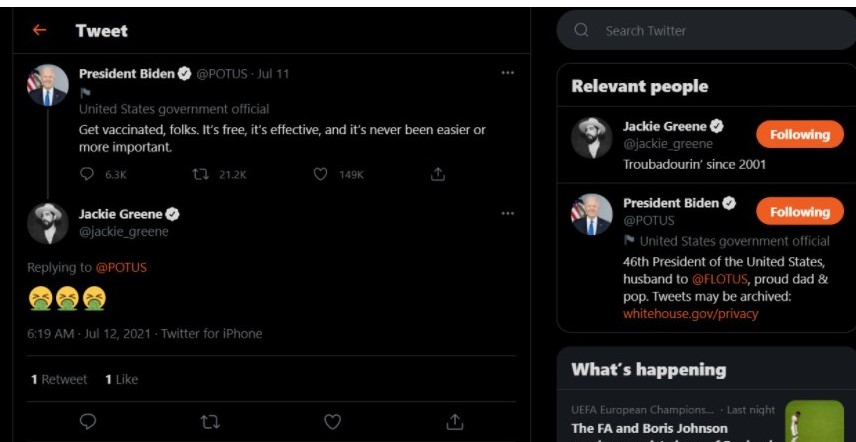Viewport: 856px width, 442px height.
Task: Like Jackie Greene's emoji reply
Action: pyautogui.click(x=332, y=422)
